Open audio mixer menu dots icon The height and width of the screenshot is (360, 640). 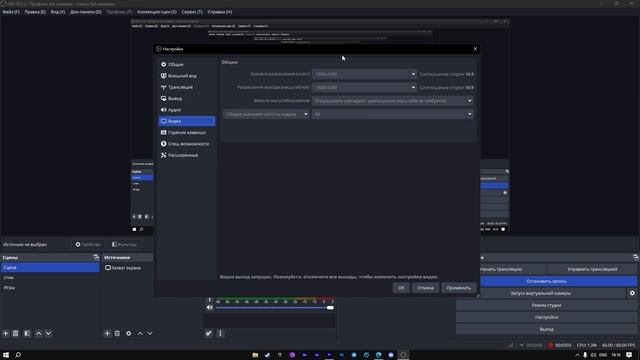220,333
